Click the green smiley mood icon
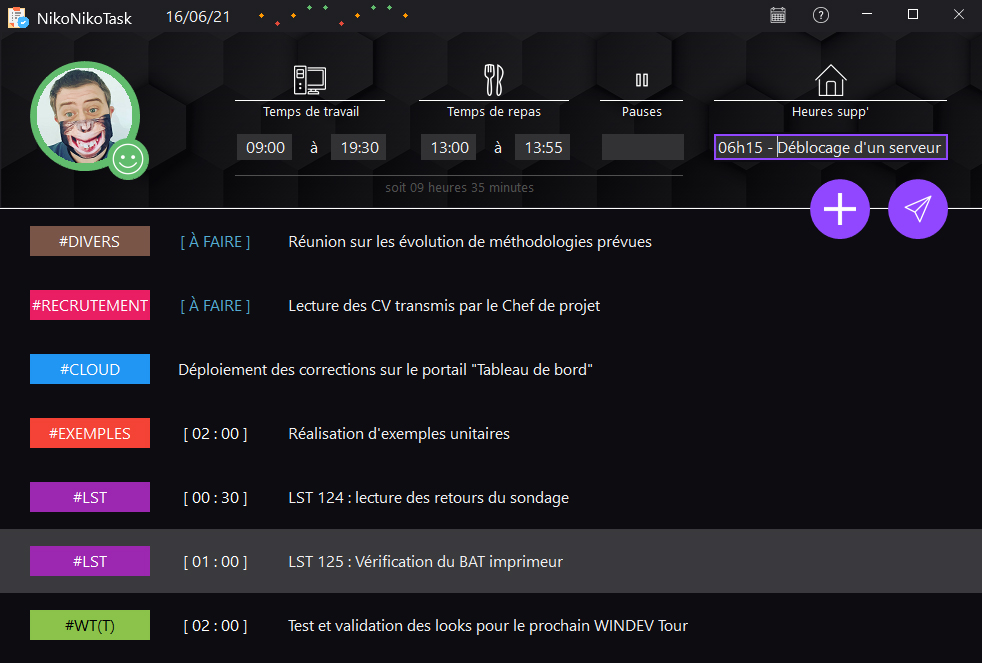This screenshot has width=982, height=663. (128, 159)
